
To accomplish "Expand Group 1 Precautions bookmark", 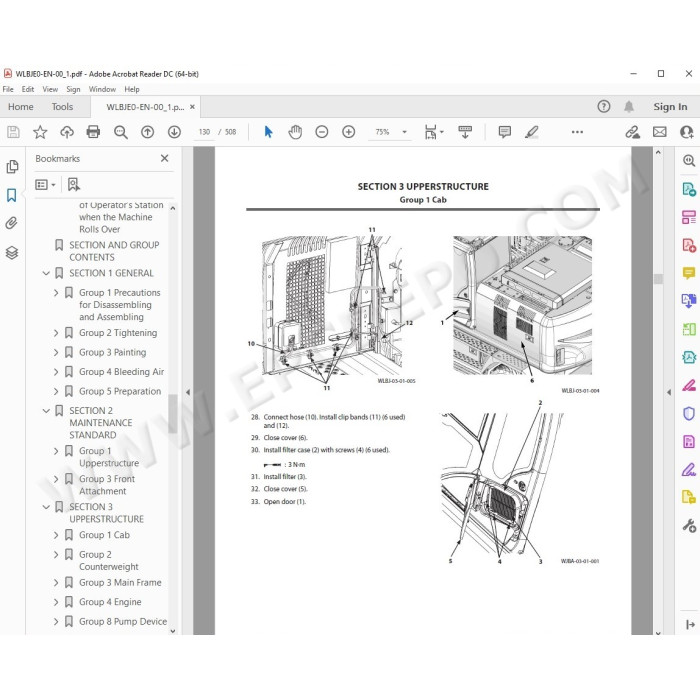I will pyautogui.click(x=56, y=293).
